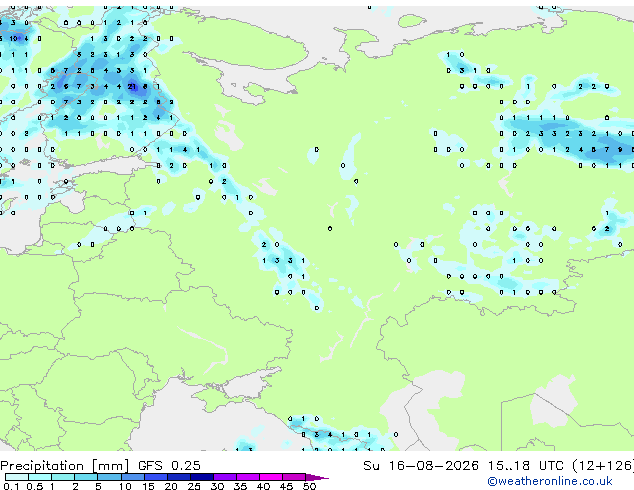Click the legend label "30"

pyautogui.click(x=217, y=486)
